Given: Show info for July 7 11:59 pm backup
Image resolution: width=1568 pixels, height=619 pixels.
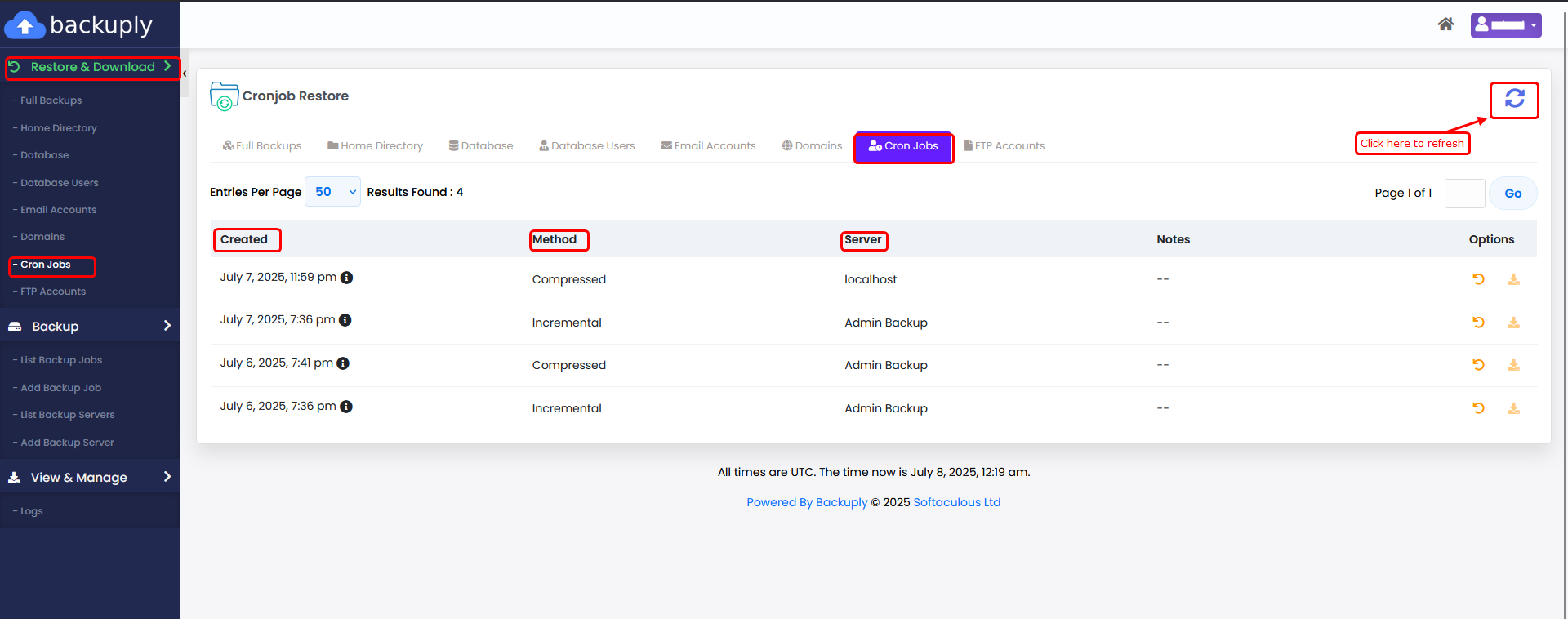Looking at the screenshot, I should 347,278.
